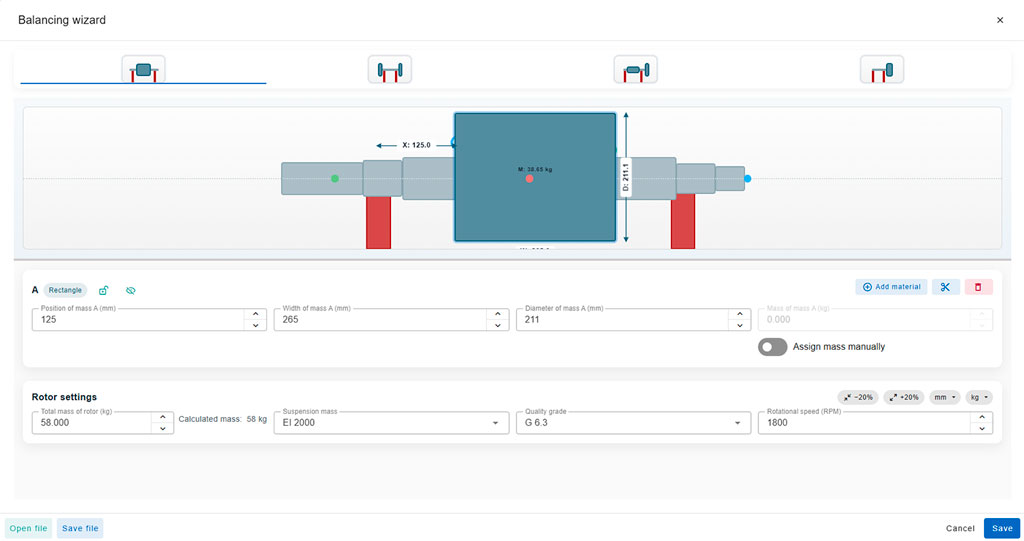
Task: Click the scissors cut icon
Action: (x=945, y=287)
